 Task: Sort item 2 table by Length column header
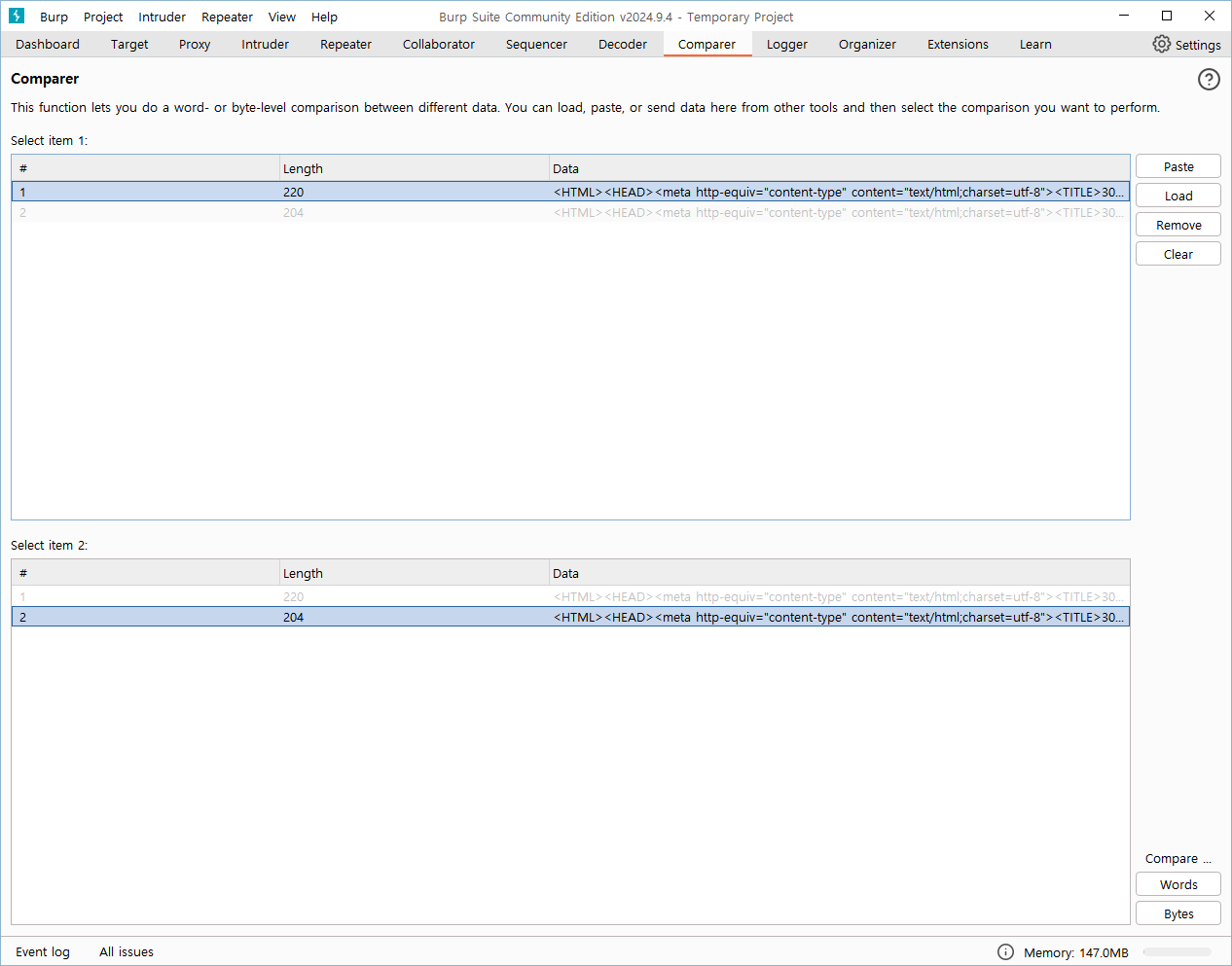coord(415,573)
